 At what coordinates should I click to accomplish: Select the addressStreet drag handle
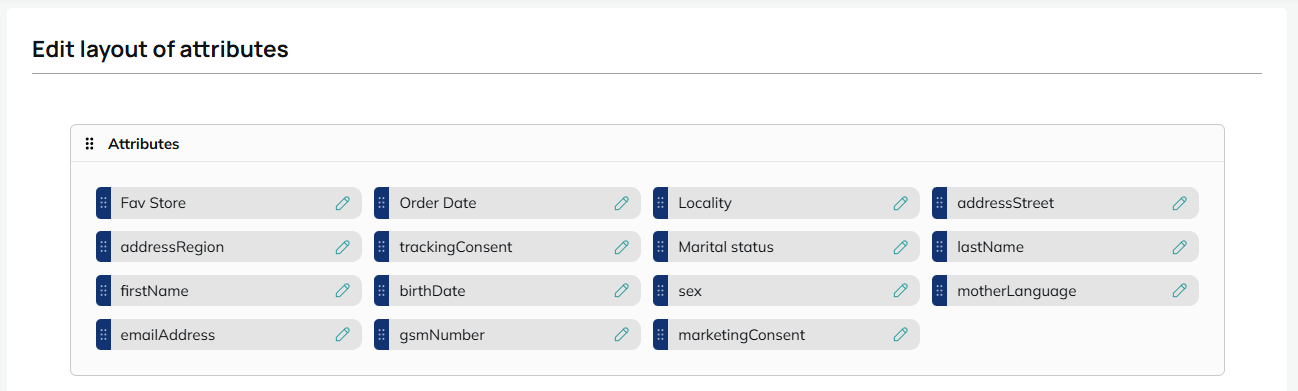(x=940, y=203)
